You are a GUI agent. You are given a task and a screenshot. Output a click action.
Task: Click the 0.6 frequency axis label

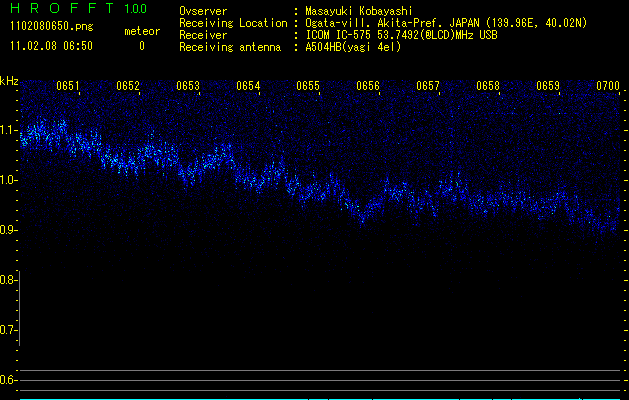pos(9,380)
